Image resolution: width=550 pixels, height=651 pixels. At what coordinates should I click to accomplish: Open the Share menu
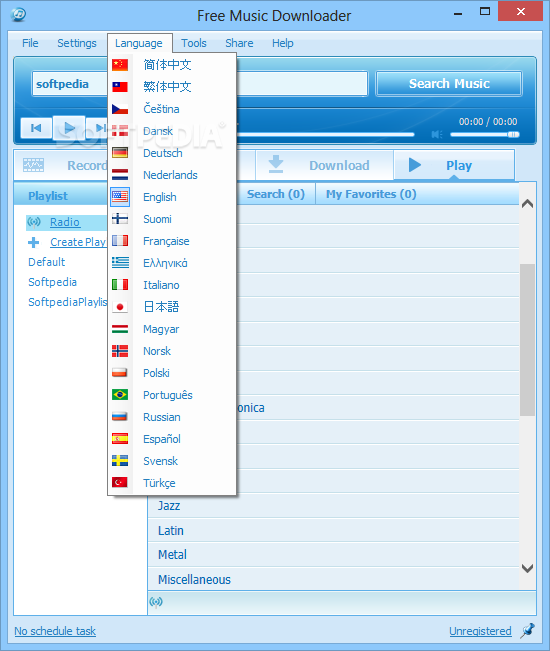point(239,43)
